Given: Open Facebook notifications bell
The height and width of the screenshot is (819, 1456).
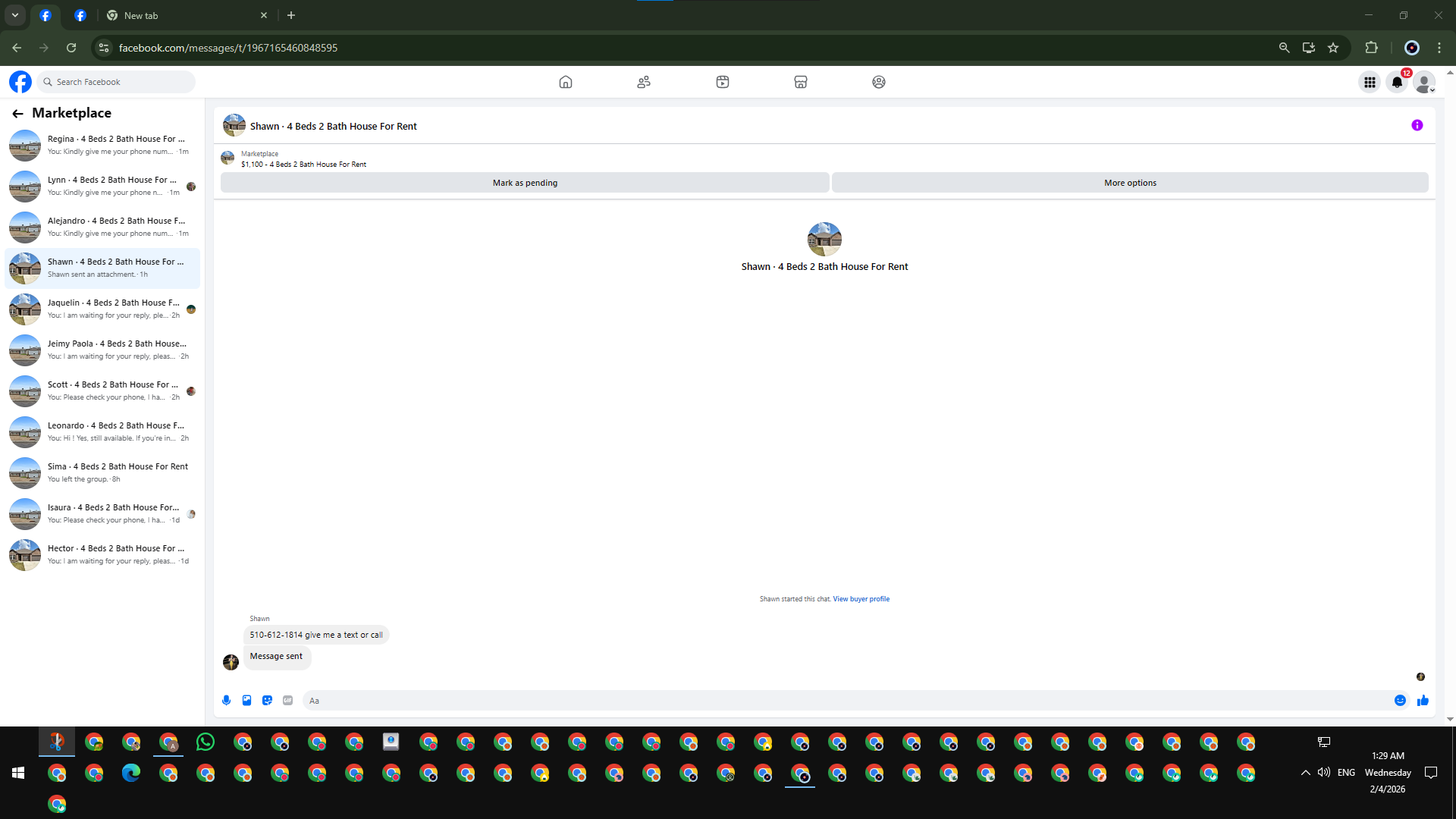Looking at the screenshot, I should tap(1397, 82).
